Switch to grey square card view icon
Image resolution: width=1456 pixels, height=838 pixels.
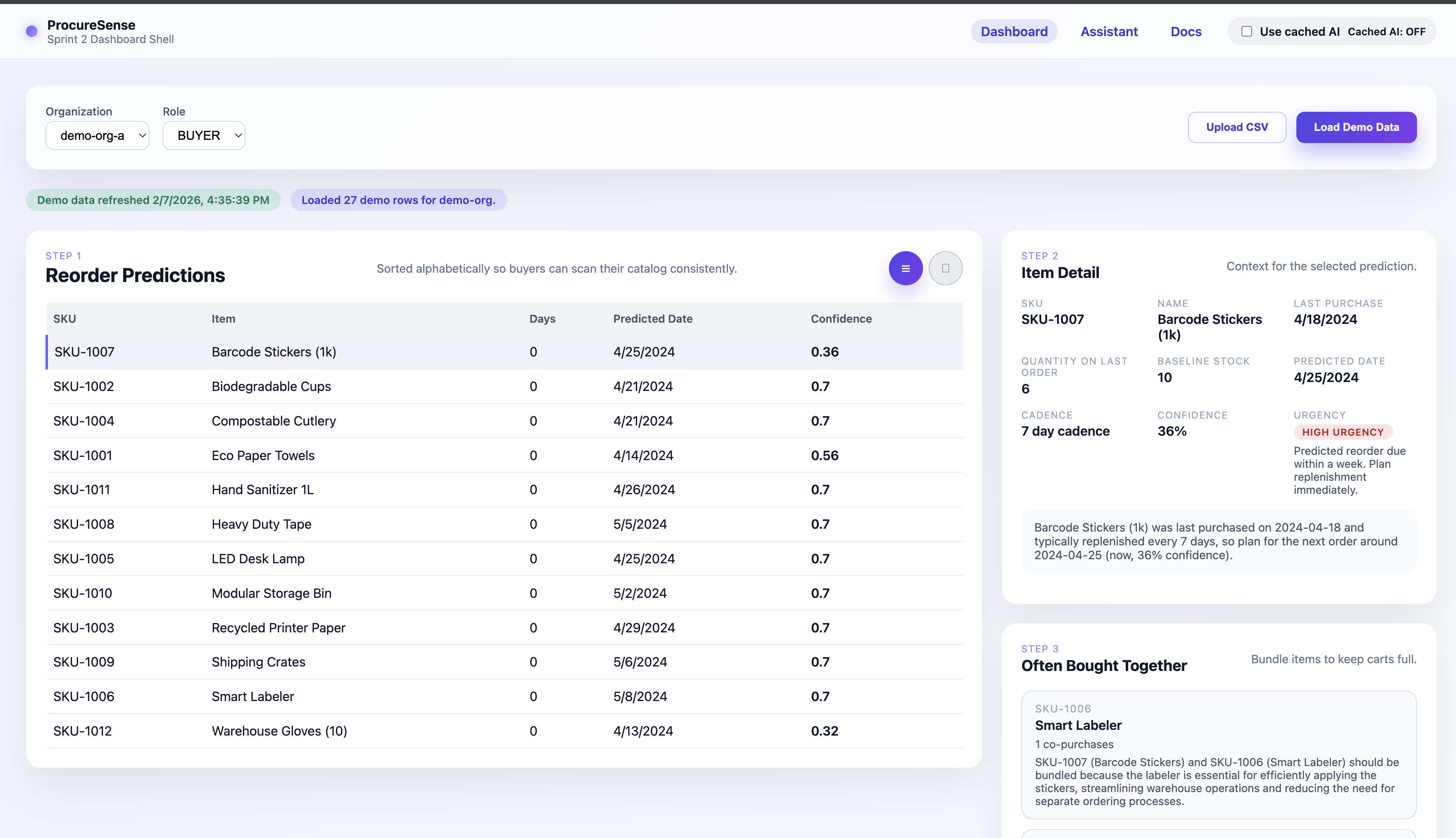pos(945,268)
